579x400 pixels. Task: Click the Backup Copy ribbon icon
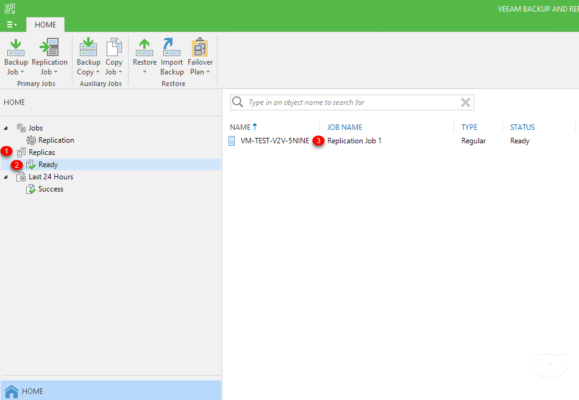88,48
